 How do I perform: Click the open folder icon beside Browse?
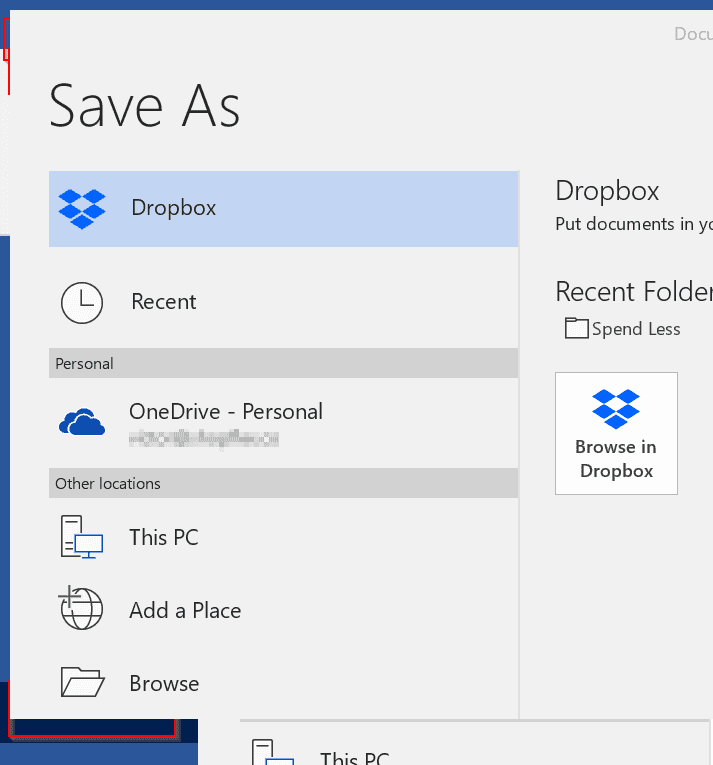pyautogui.click(x=81, y=683)
